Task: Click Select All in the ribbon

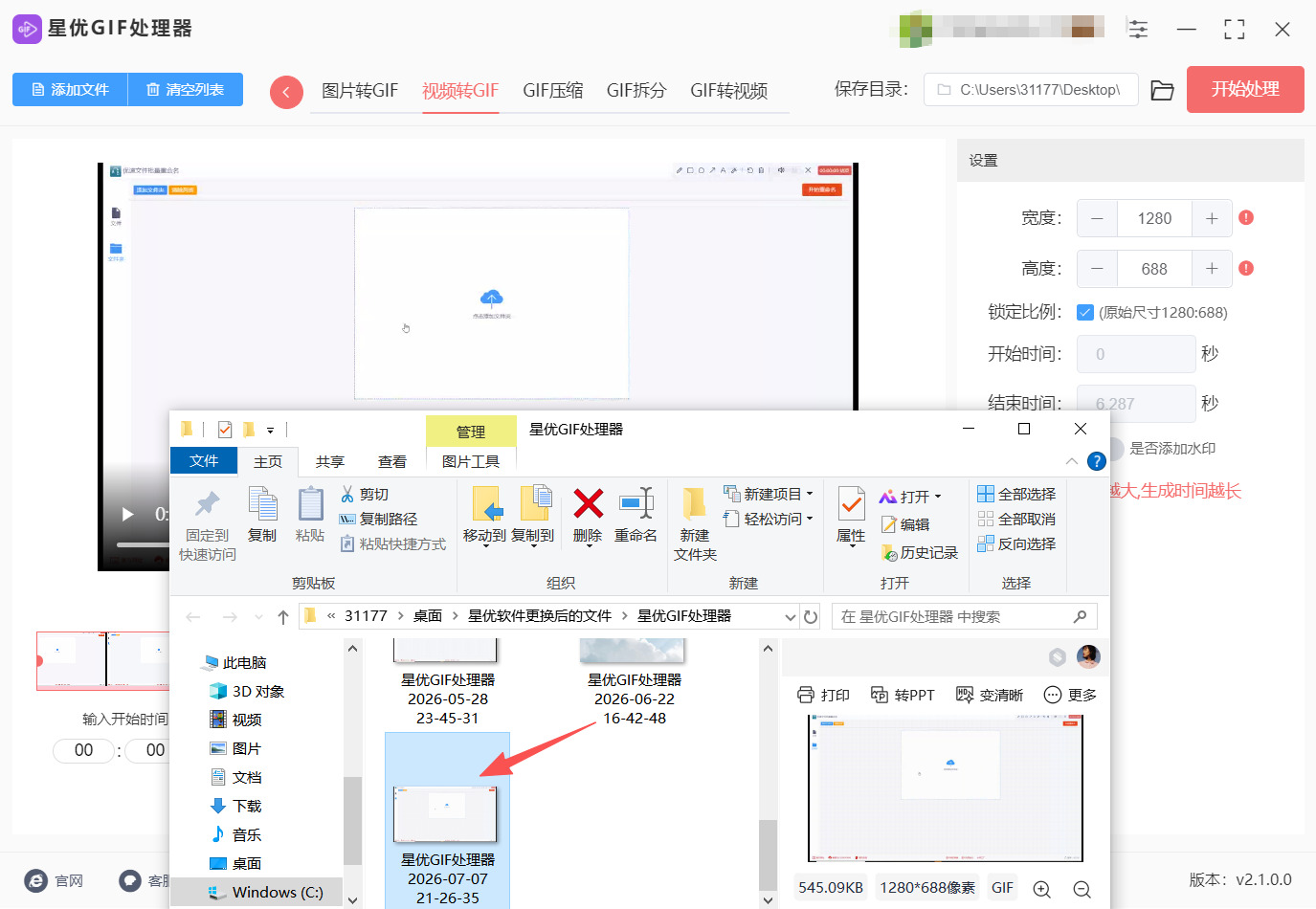Action: click(x=1016, y=494)
